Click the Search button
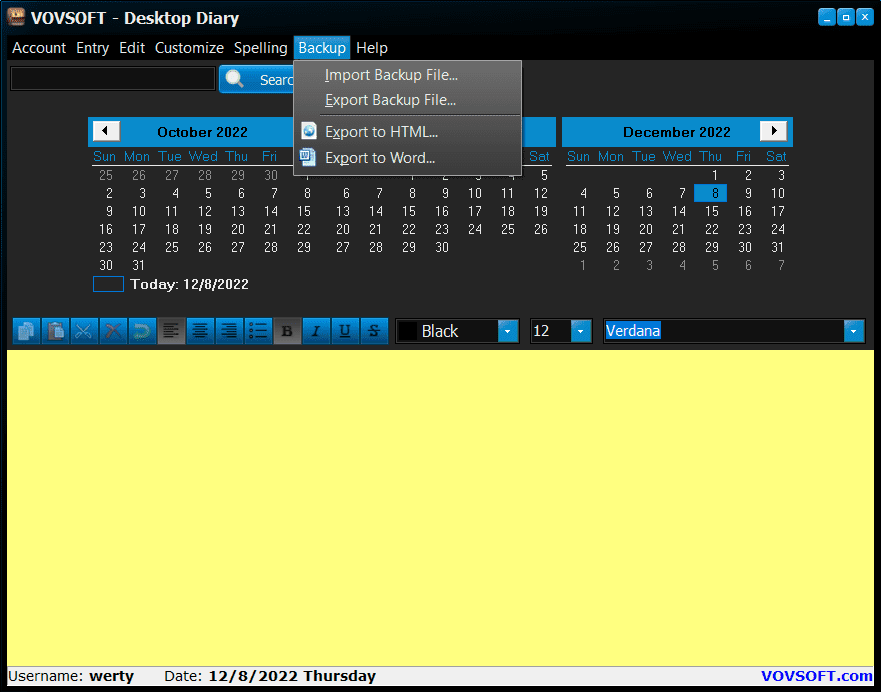This screenshot has height=692, width=881. pyautogui.click(x=257, y=79)
